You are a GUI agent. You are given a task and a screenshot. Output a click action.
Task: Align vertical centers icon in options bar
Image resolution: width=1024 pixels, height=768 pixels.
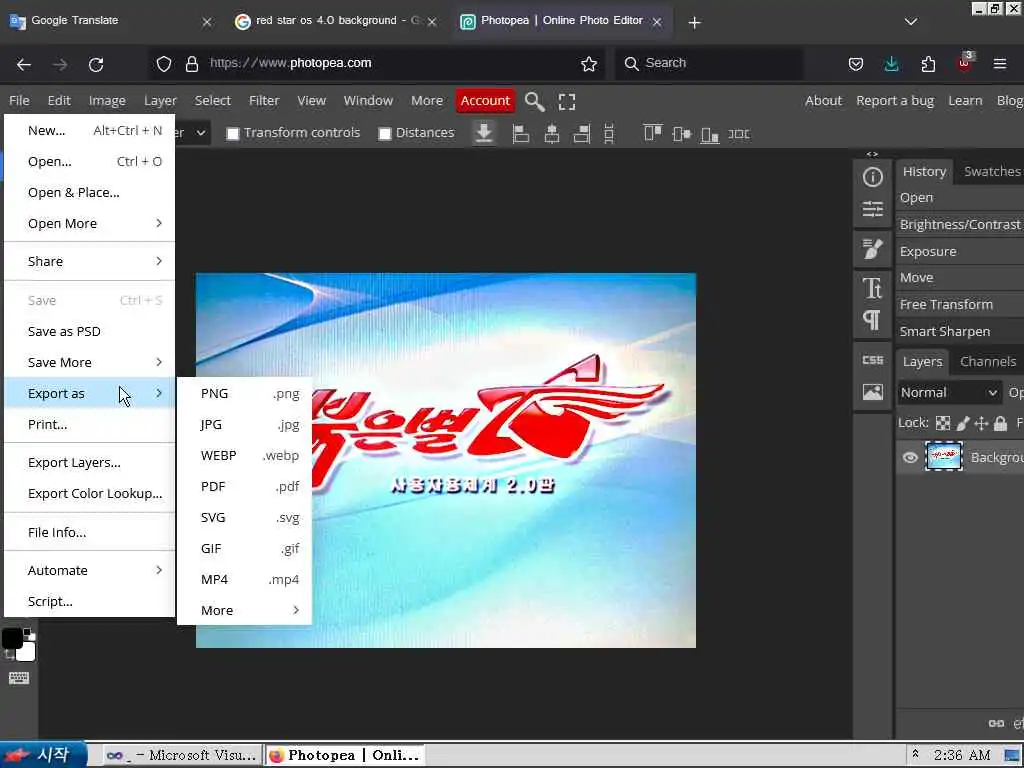coord(681,134)
